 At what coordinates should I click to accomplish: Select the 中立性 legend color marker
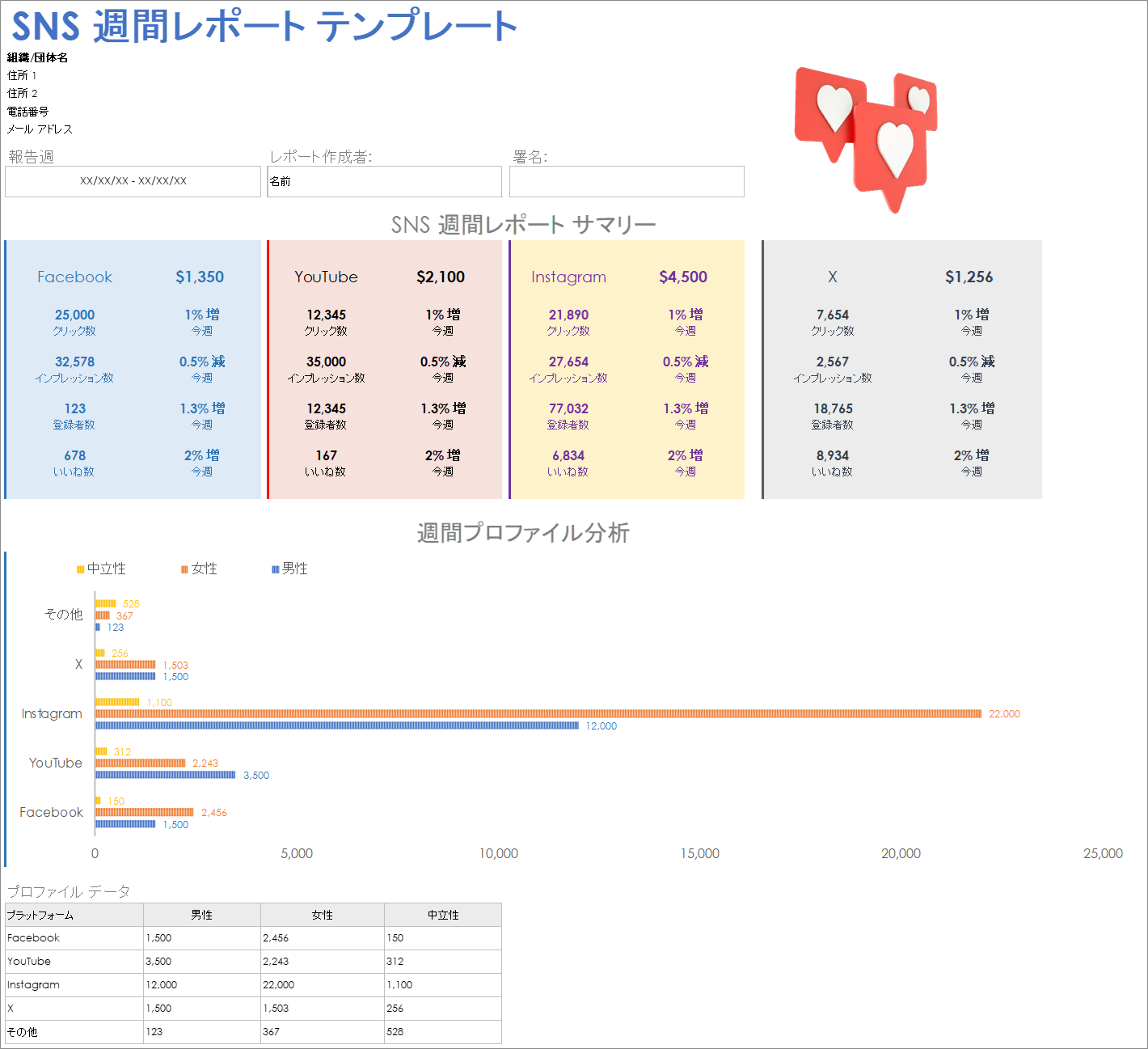(80, 569)
